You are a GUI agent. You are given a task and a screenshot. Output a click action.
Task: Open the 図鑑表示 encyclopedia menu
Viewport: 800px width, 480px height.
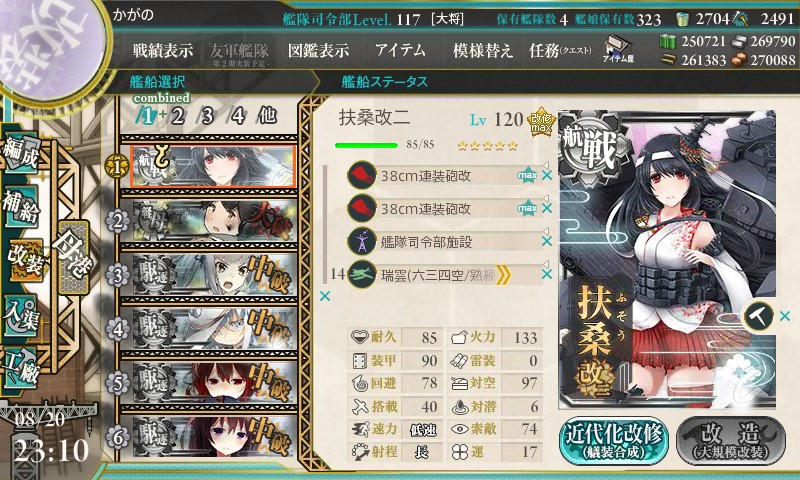[318, 50]
